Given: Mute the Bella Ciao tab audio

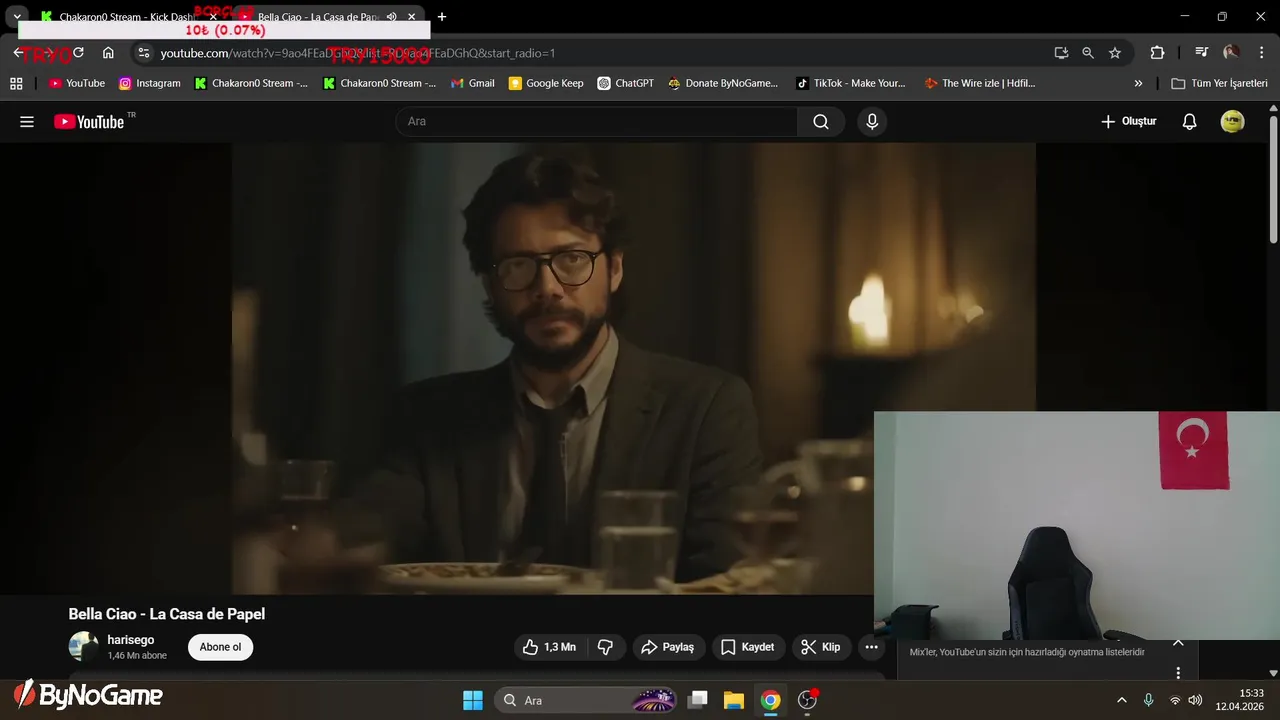Looking at the screenshot, I should [391, 17].
